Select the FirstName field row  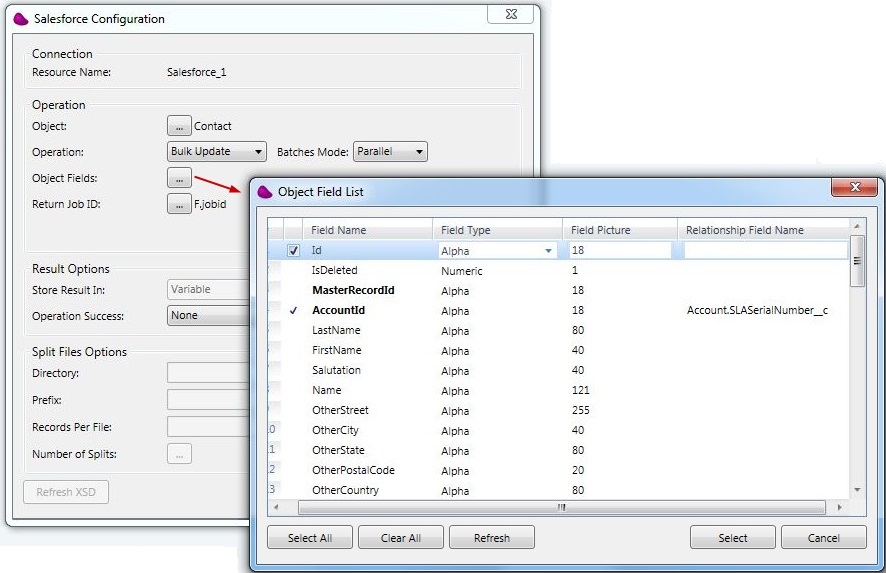558,350
